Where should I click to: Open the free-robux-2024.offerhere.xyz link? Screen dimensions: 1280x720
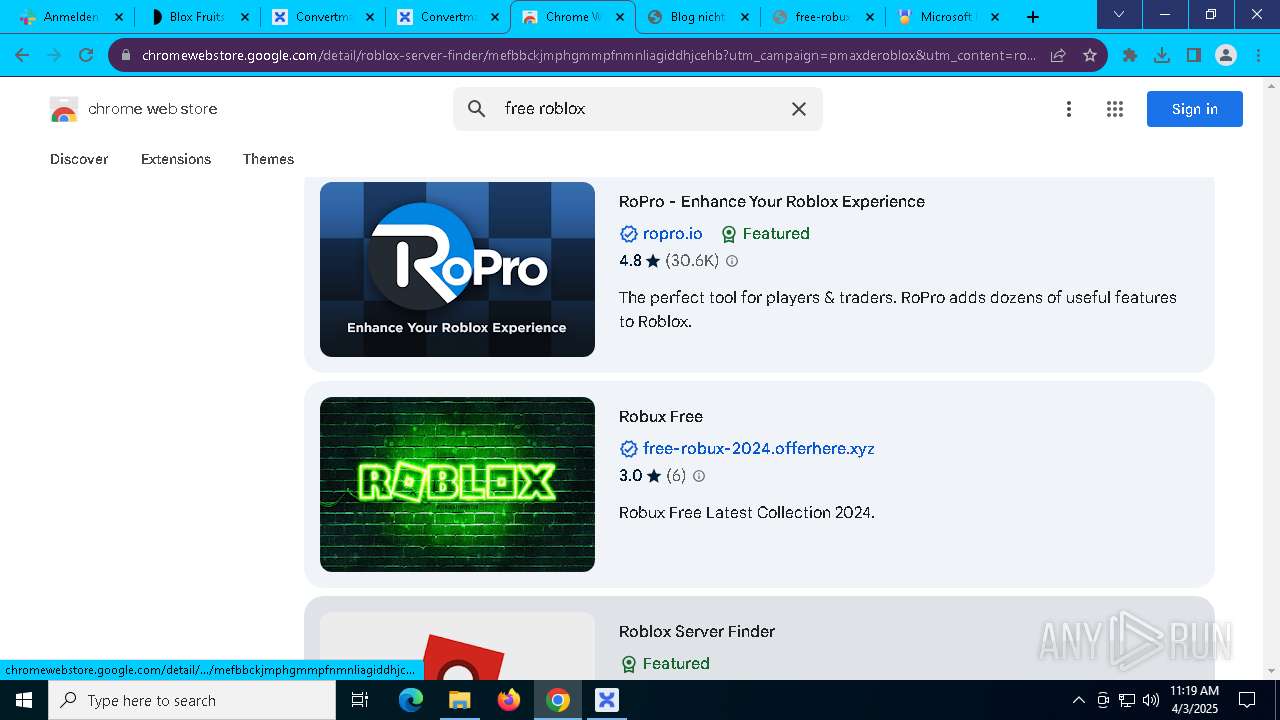759,449
